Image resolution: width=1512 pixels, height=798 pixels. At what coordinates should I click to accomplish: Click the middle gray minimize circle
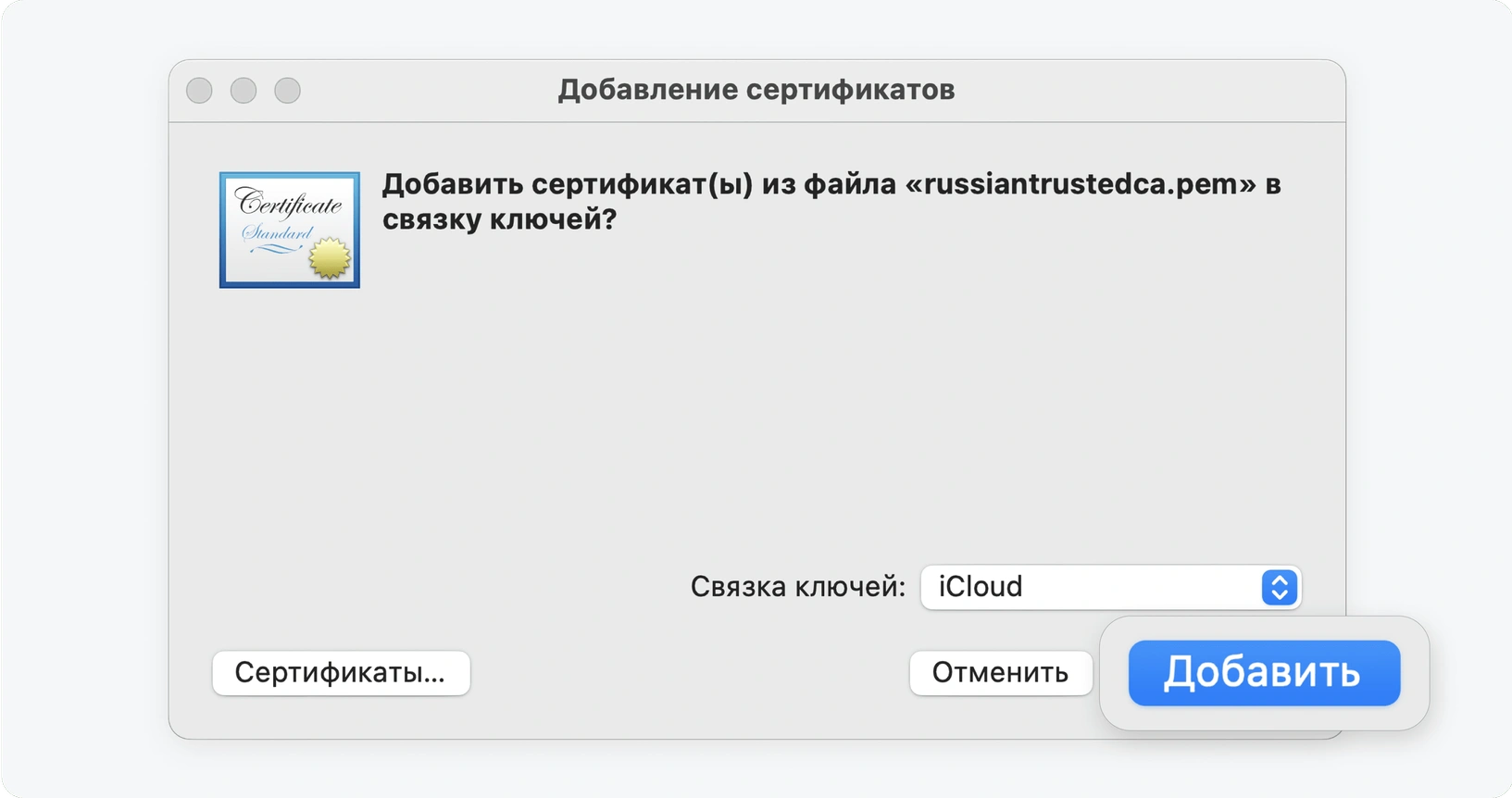[244, 91]
